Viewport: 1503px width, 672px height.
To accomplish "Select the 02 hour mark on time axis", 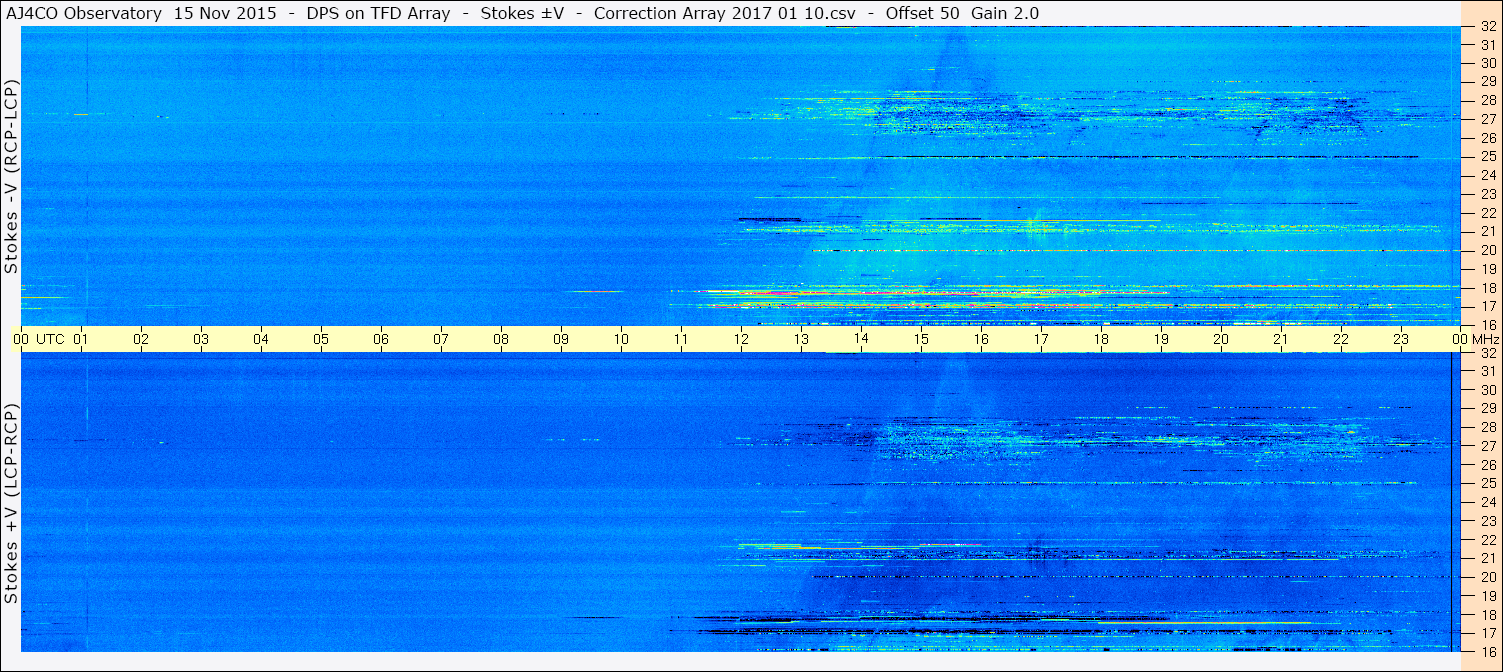I will click(141, 339).
